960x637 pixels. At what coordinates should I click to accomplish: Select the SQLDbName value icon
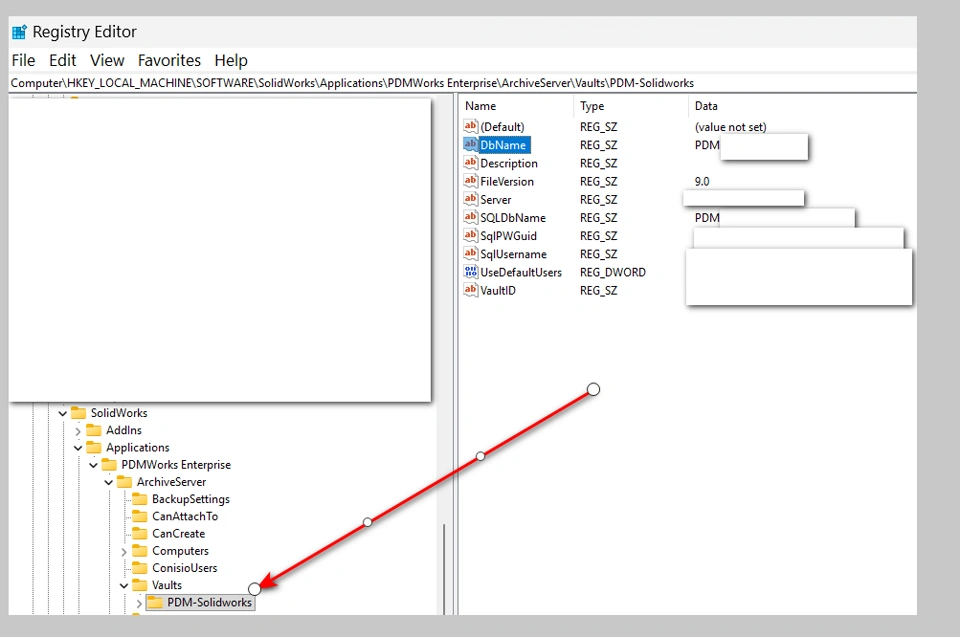(470, 217)
